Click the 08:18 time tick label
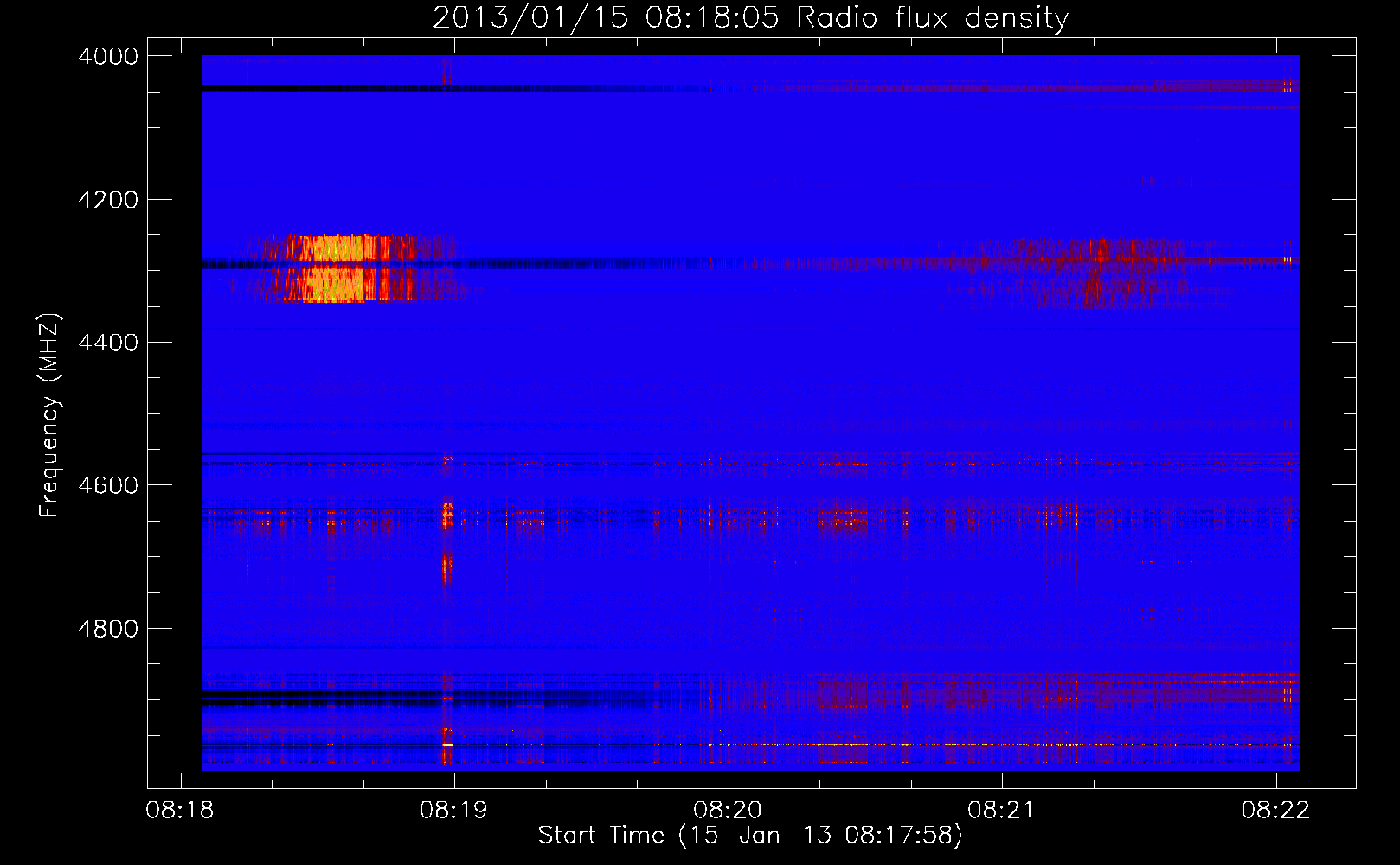1400x865 pixels. pyautogui.click(x=180, y=811)
